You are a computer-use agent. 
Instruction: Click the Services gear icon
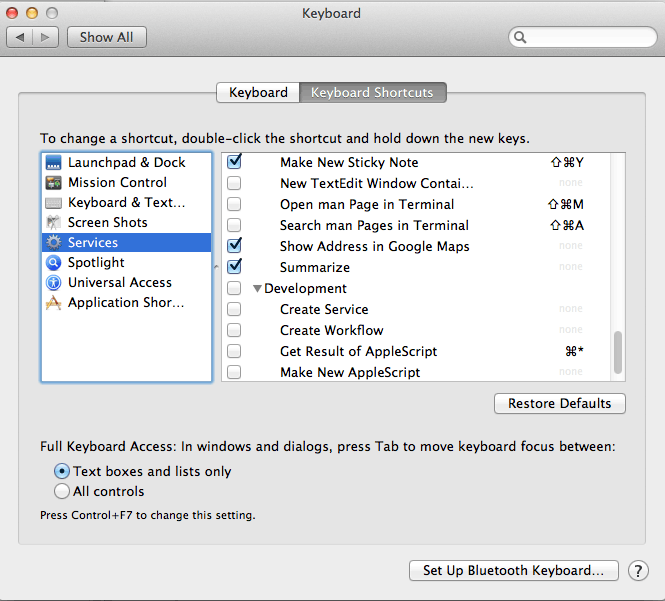53,242
